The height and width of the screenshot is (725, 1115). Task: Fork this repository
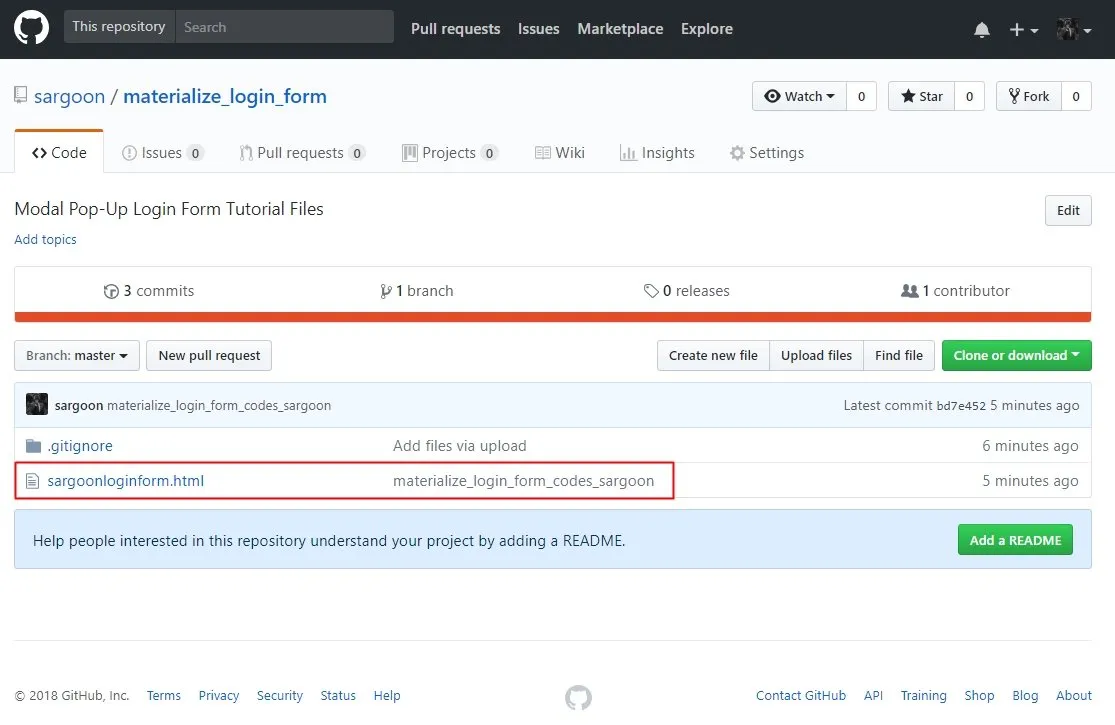click(1029, 96)
